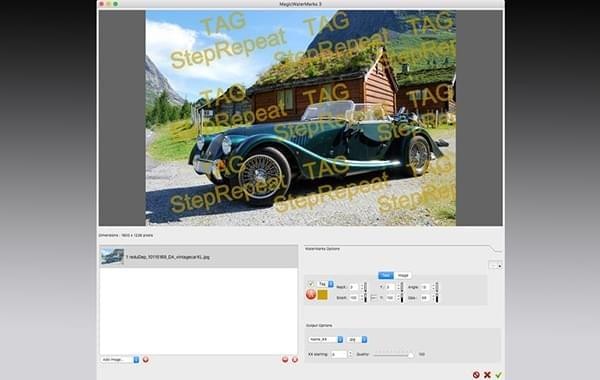The image size is (600, 380).
Task: Open the jpg output format dropdown
Action: pyautogui.click(x=357, y=339)
